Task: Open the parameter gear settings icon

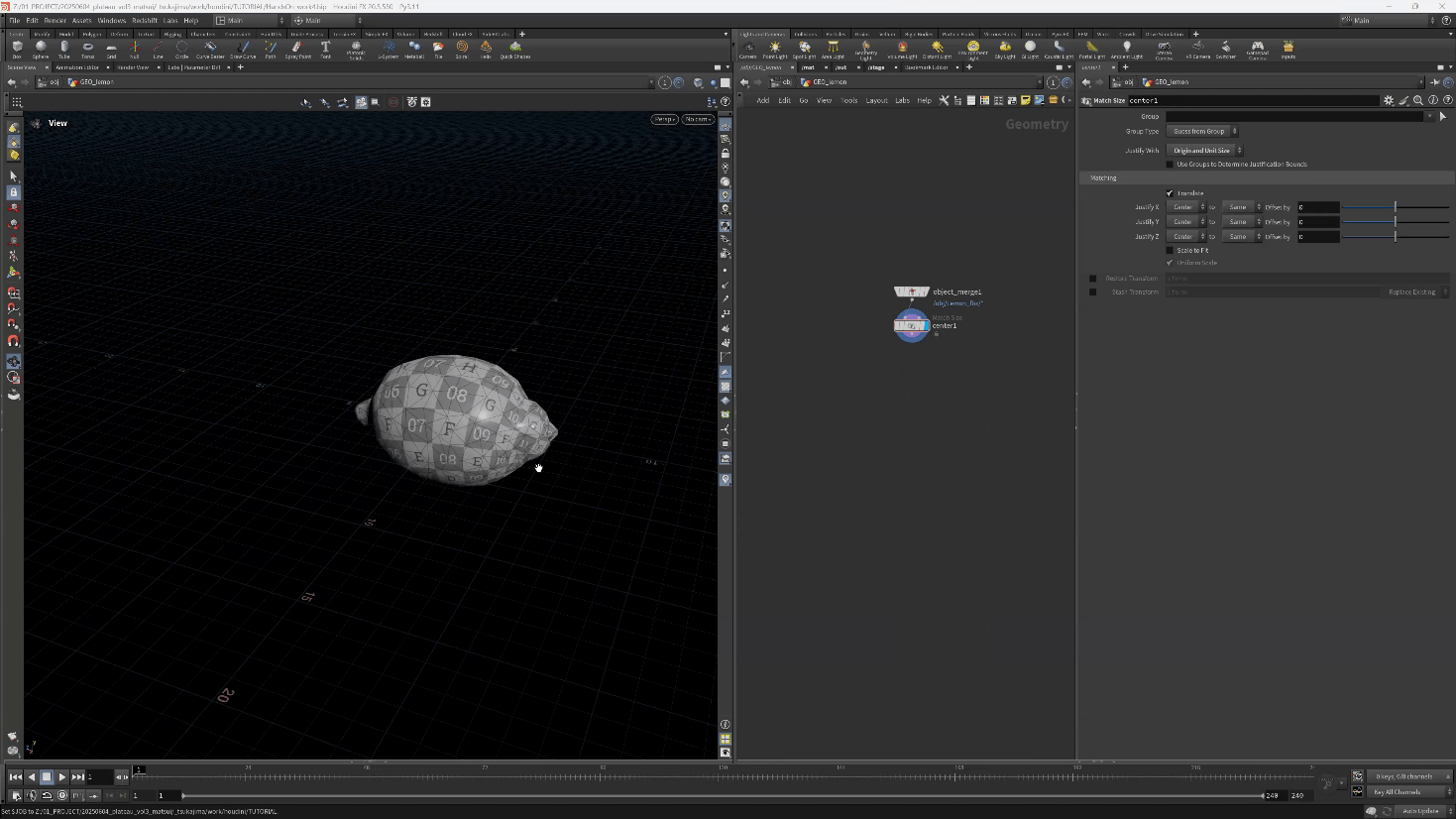Action: tap(1389, 100)
